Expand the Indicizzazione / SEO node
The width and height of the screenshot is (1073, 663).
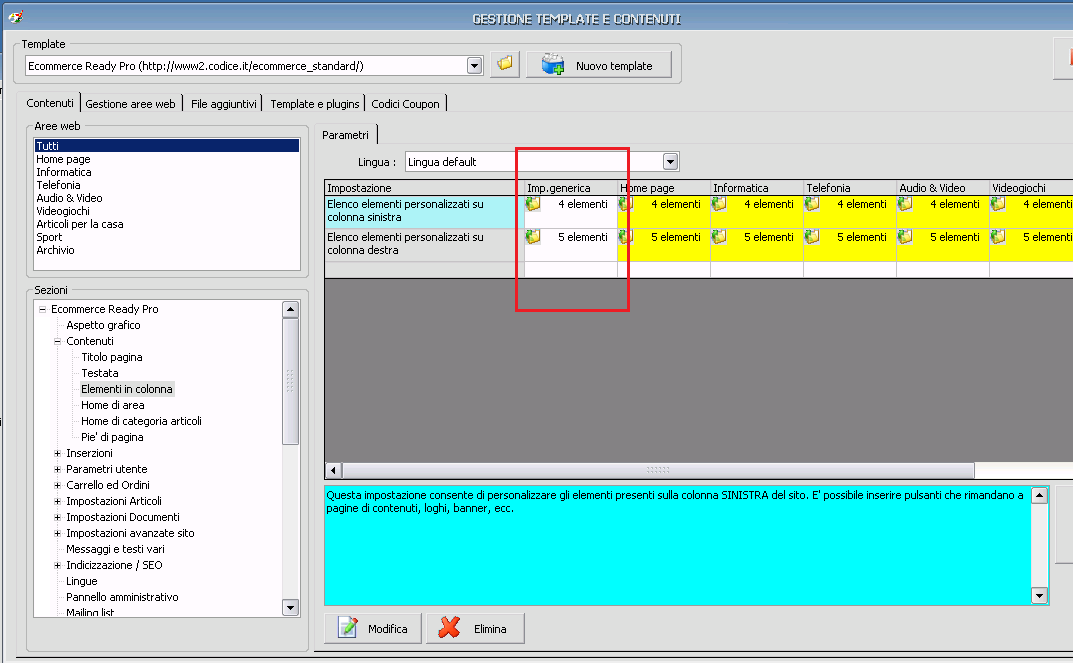[57, 565]
